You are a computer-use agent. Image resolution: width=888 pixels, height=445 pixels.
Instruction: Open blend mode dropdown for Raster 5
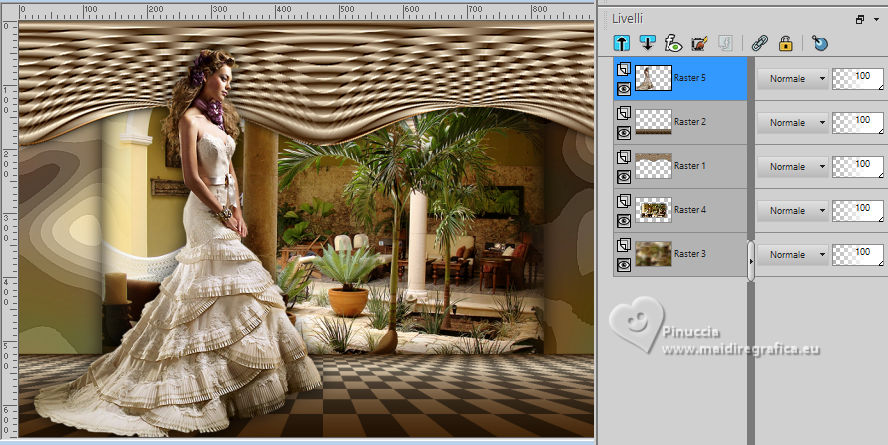click(822, 79)
